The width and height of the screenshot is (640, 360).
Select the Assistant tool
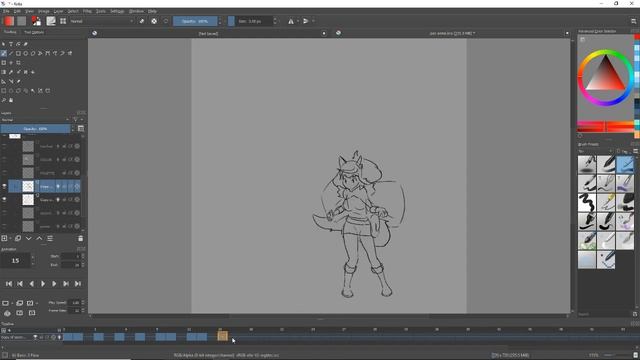point(4,82)
